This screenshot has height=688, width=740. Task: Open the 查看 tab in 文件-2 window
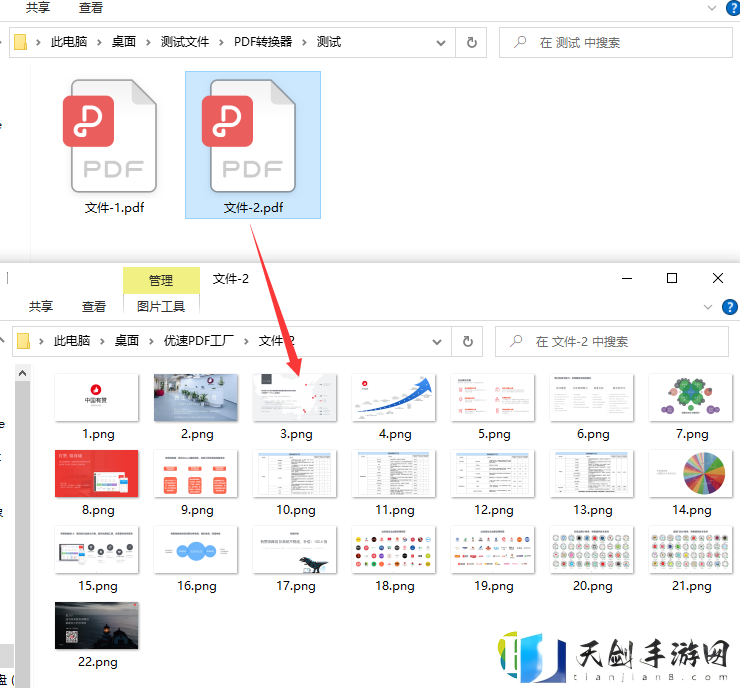point(93,307)
